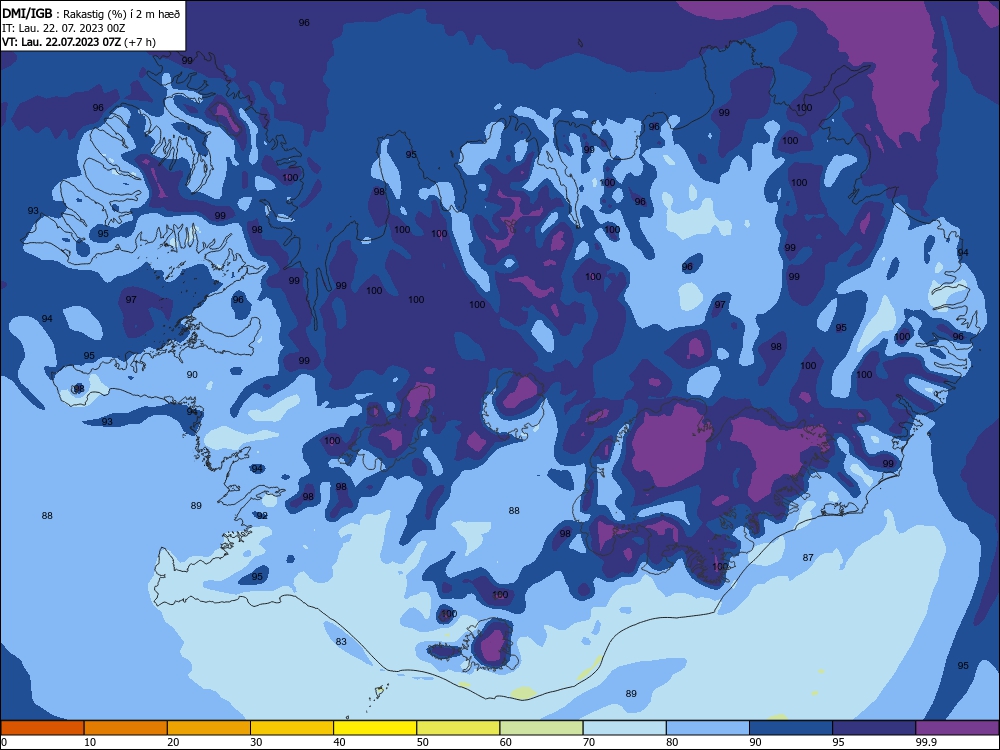Click the medium blue 90–95 legend swatch
This screenshot has height=750, width=1000.
point(791,728)
